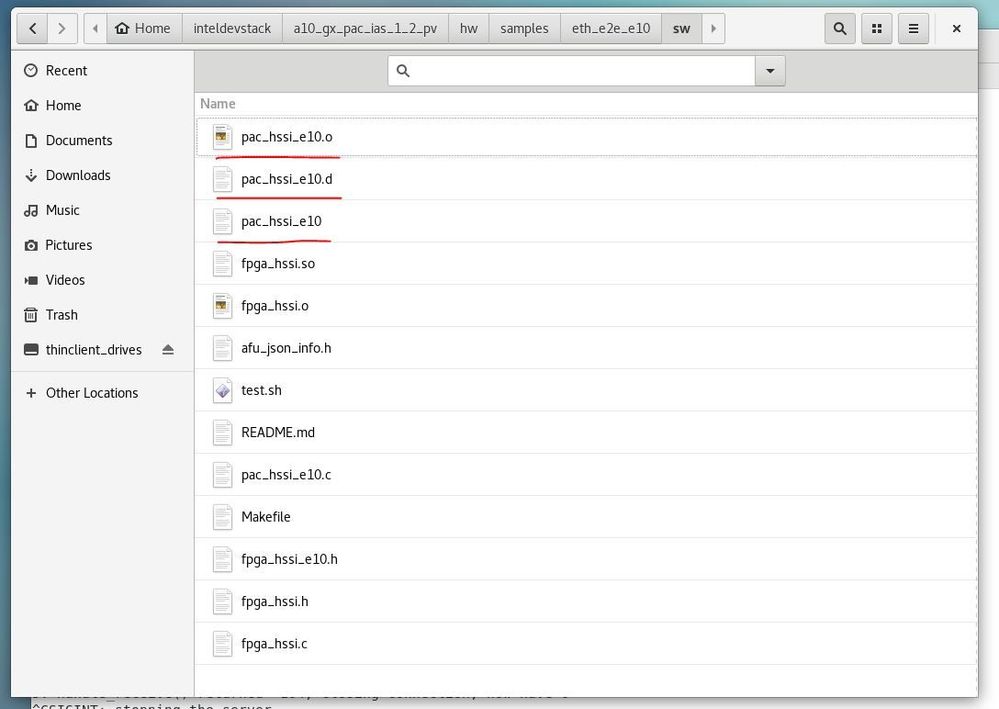The height and width of the screenshot is (709, 999).
Task: Click the fpga_hssi.h file icon
Action: [222, 601]
